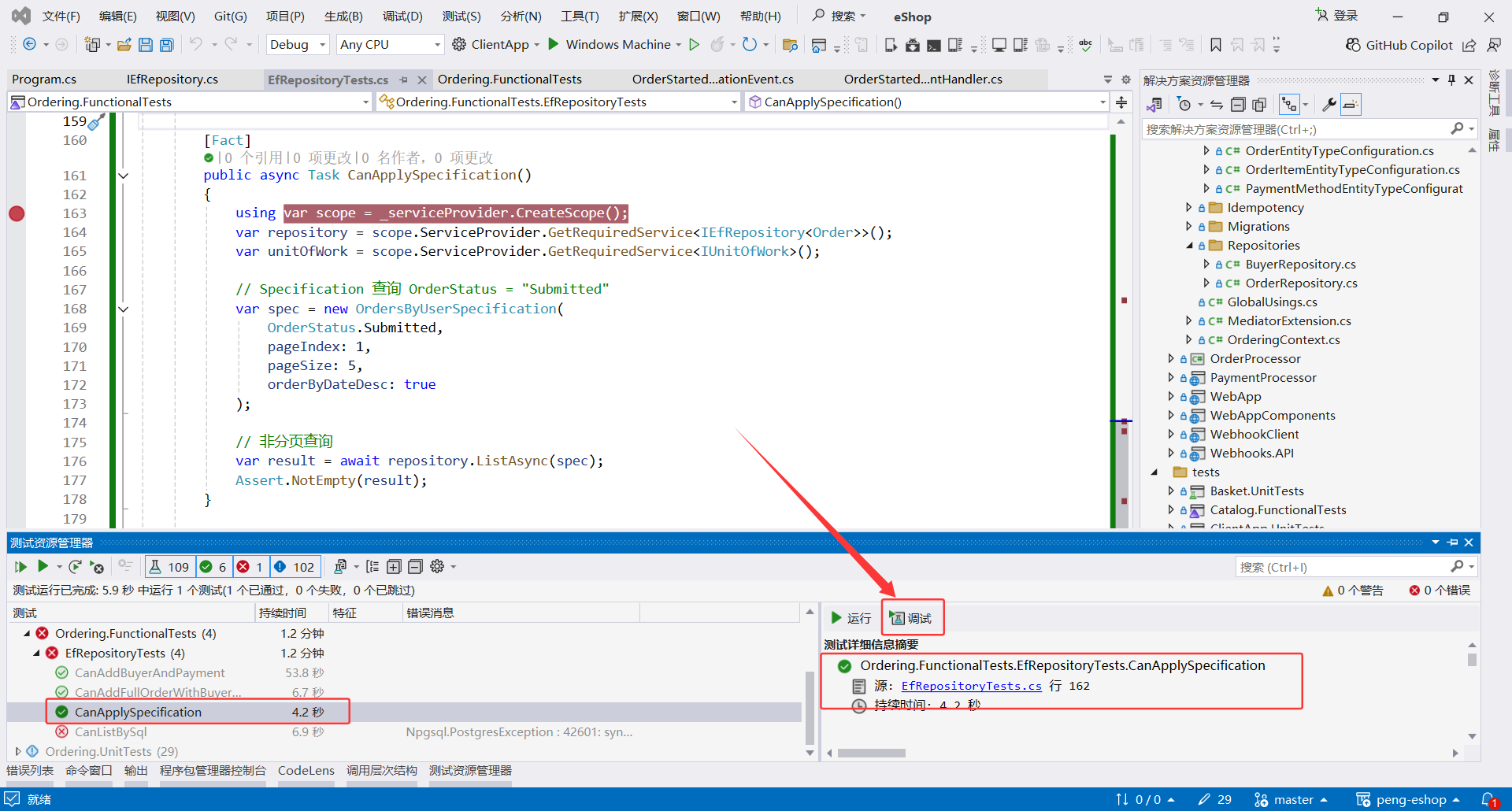This screenshot has height=811, width=1512.
Task: Click the Run Failed Tests icon in Test Explorer
Action: 97,566
